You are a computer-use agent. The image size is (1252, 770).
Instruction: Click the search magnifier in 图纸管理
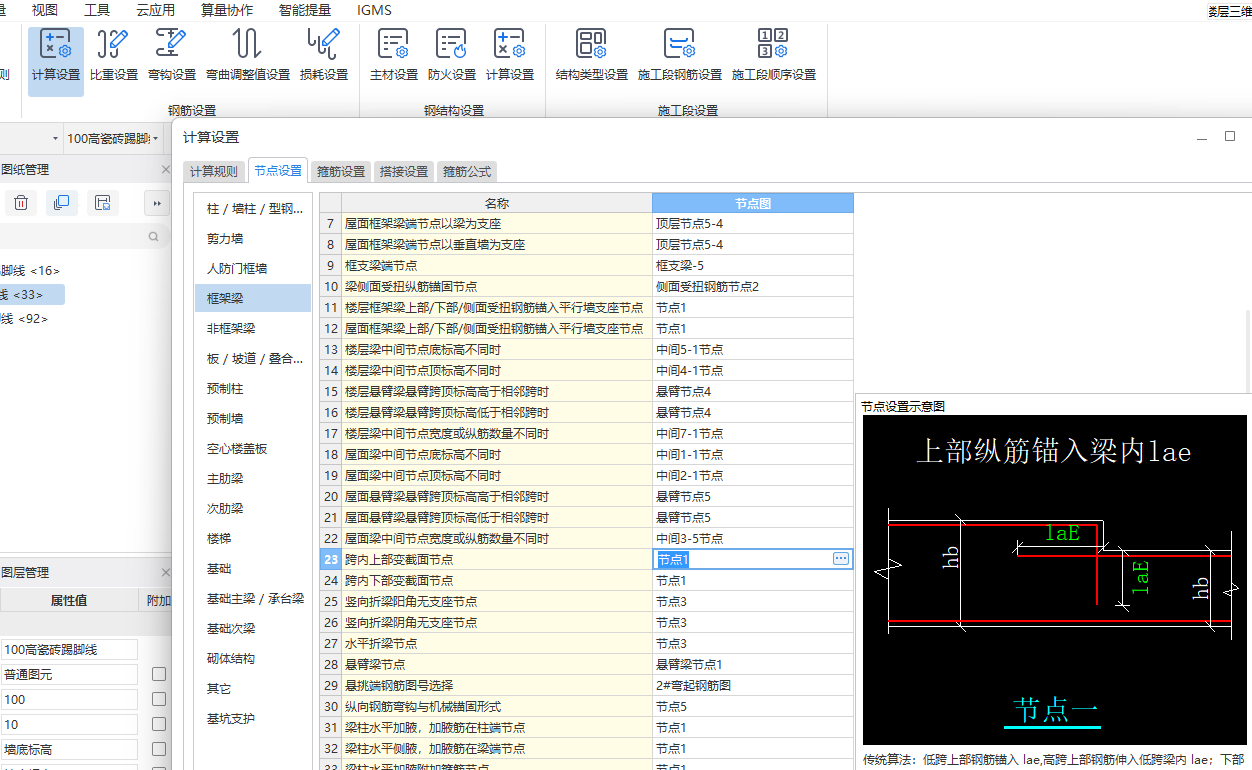[x=154, y=237]
